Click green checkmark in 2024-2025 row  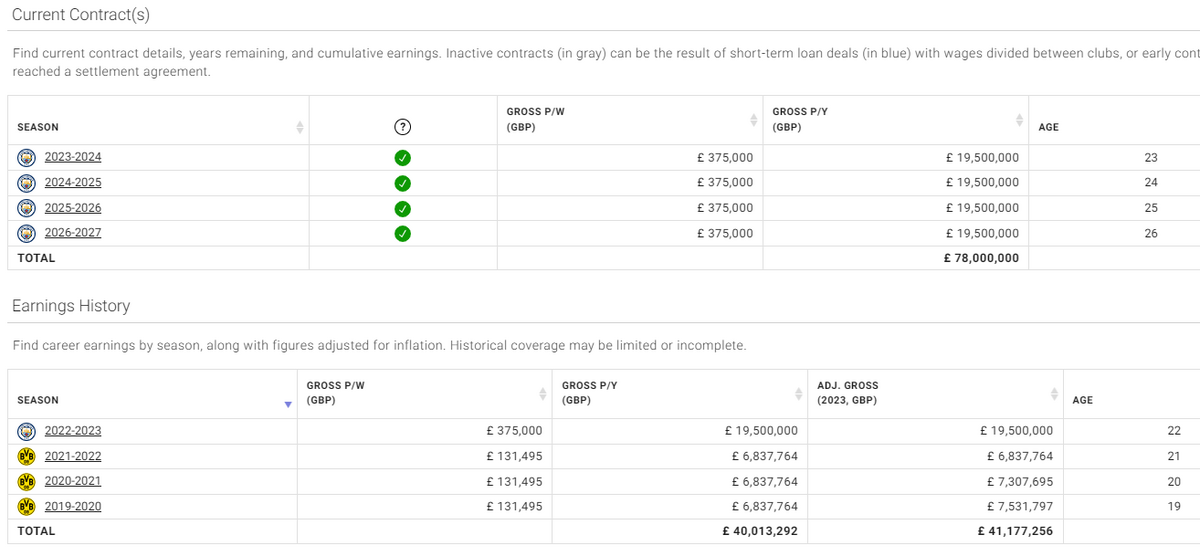click(402, 183)
